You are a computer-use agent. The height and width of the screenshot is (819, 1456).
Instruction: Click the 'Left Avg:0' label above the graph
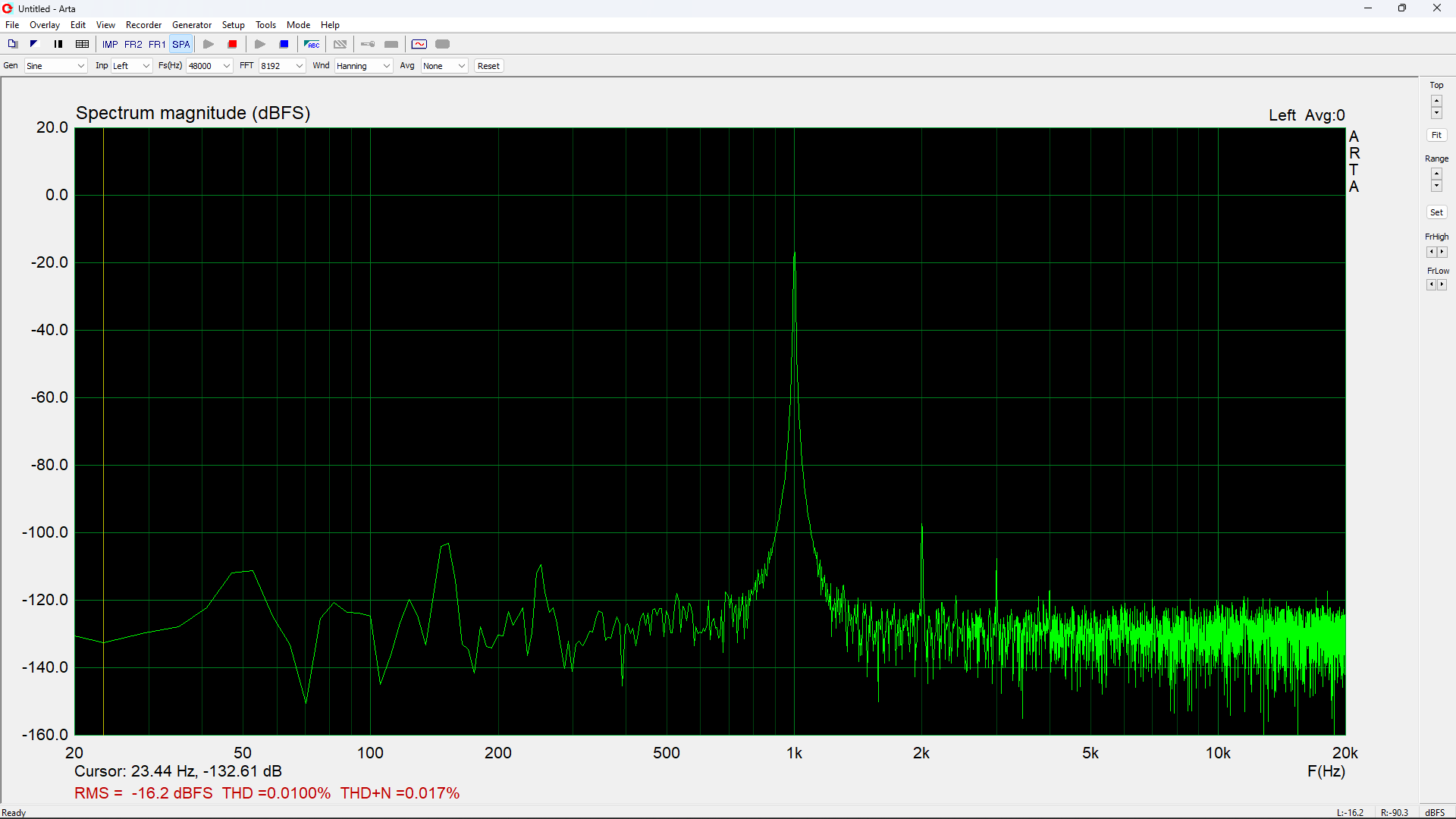(1307, 115)
